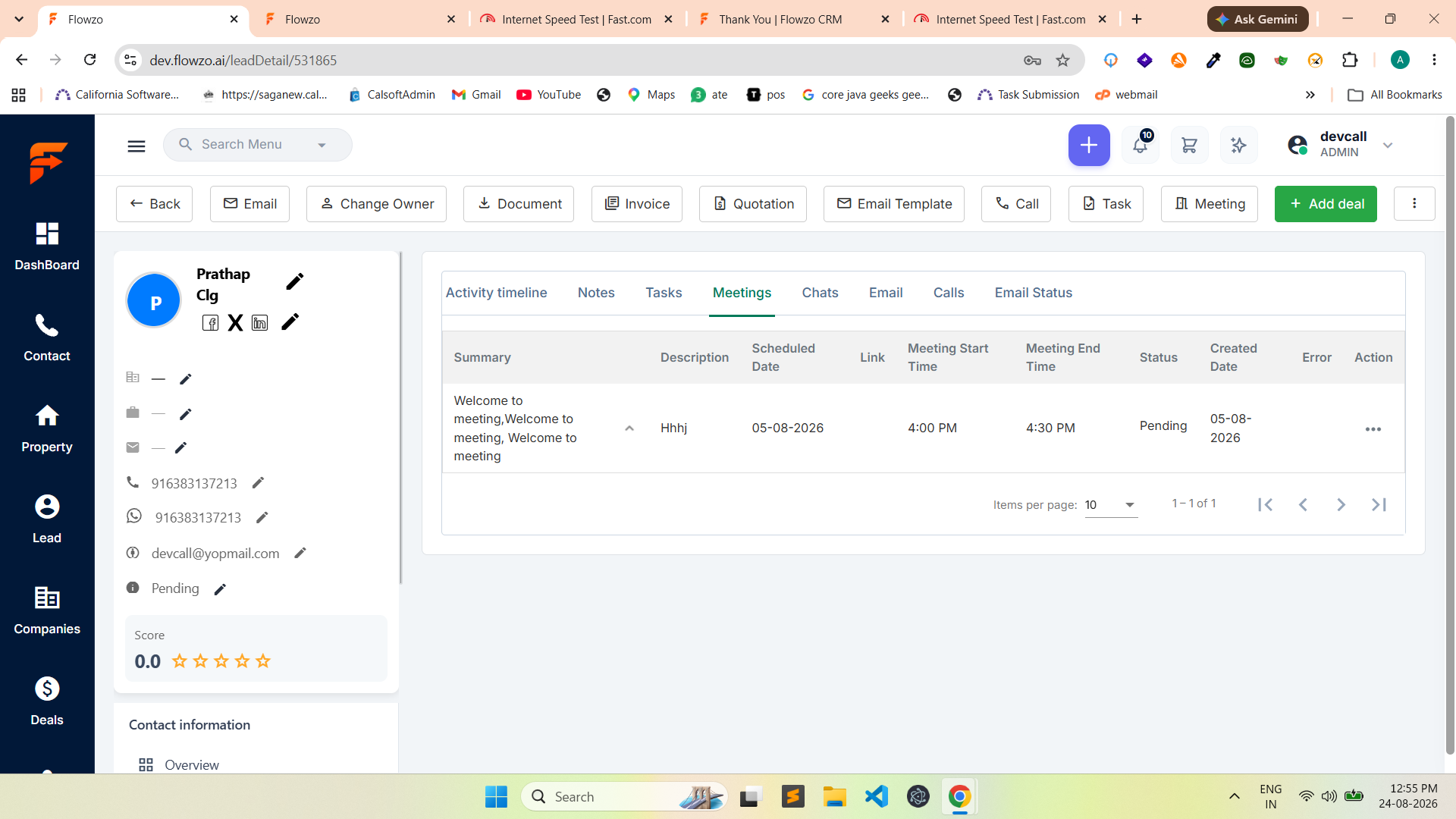Click the Search Menu input field
Image resolution: width=1456 pixels, height=819 pixels.
tap(258, 145)
